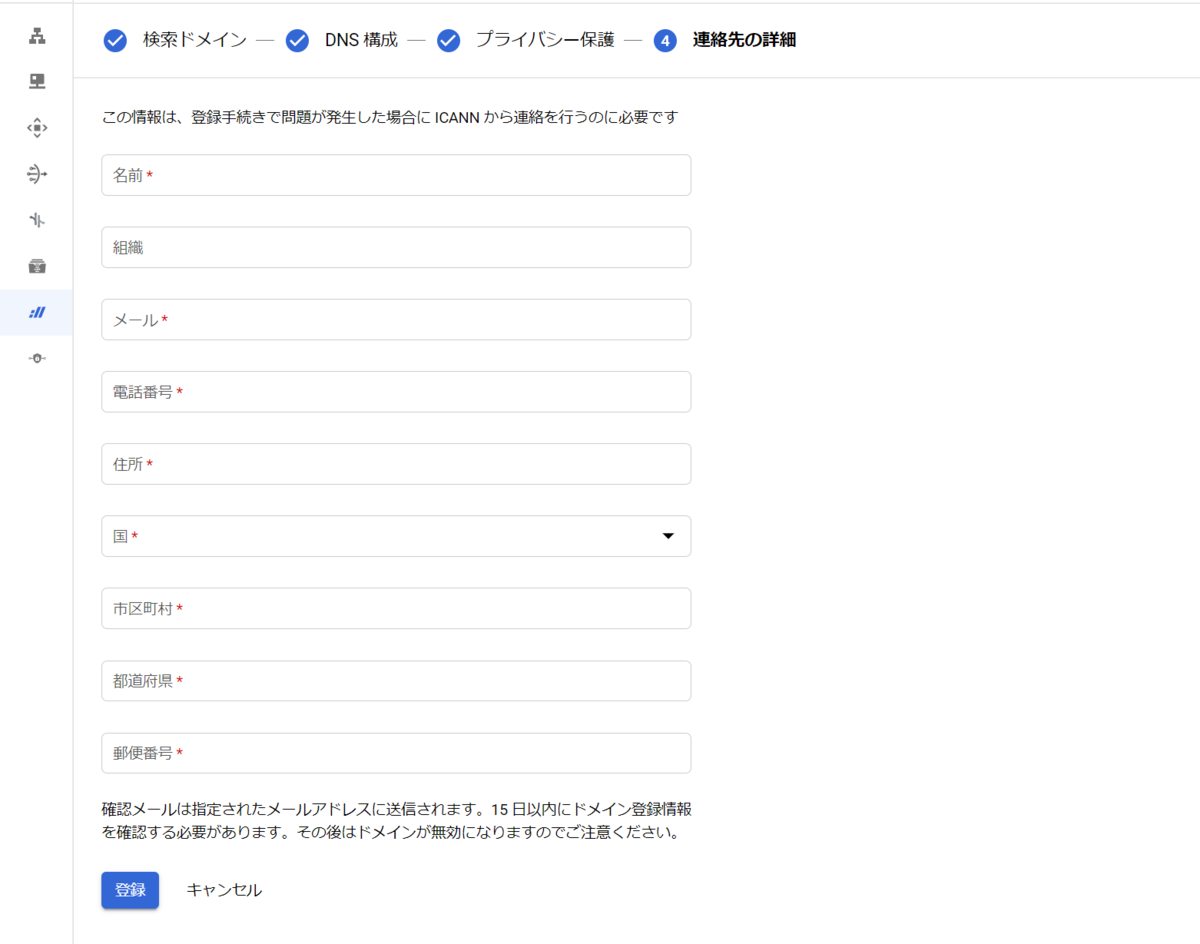Click the 郵便番号 input field

[395, 753]
